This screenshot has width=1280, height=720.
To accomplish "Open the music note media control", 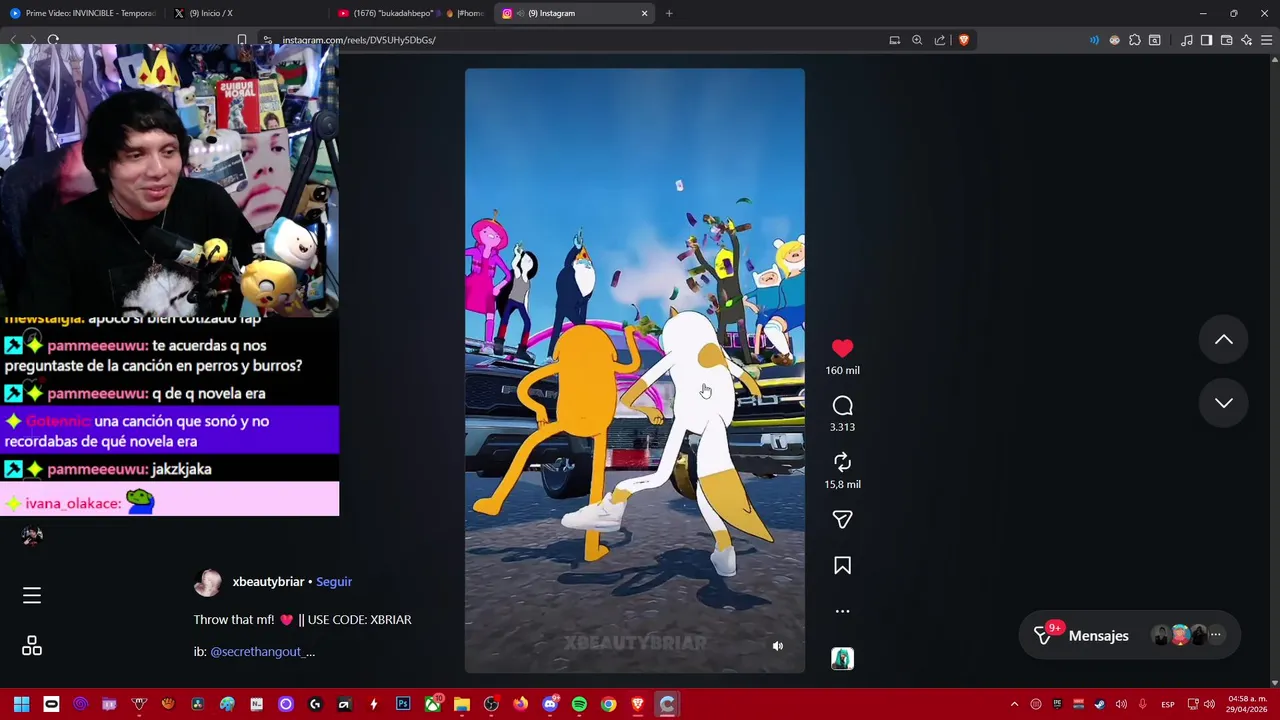I will (x=1186, y=40).
